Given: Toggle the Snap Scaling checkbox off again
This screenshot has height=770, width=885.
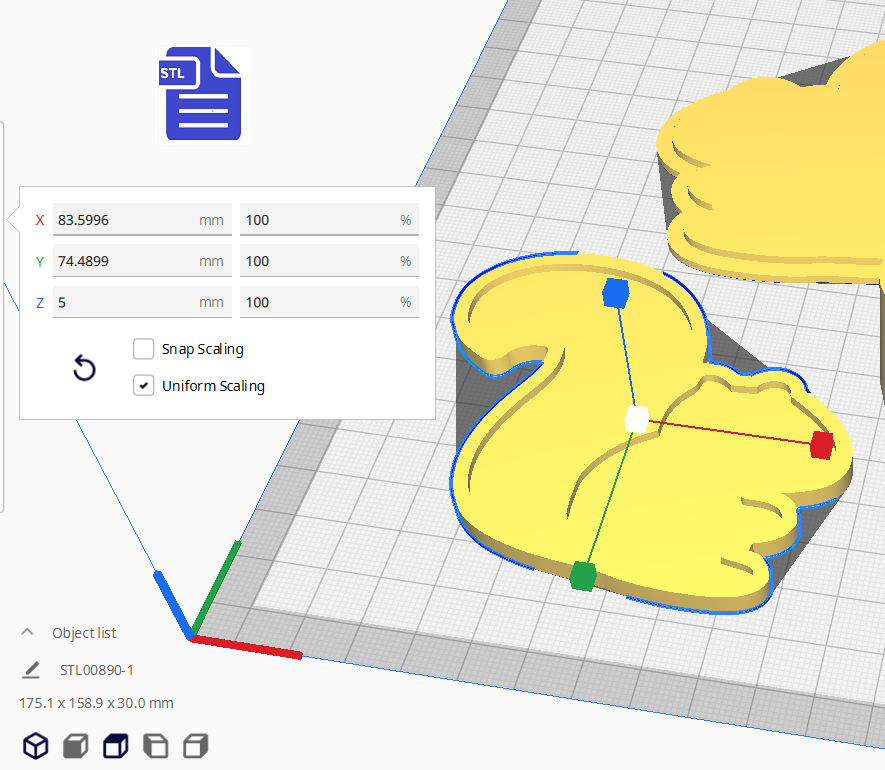Looking at the screenshot, I should coord(143,349).
